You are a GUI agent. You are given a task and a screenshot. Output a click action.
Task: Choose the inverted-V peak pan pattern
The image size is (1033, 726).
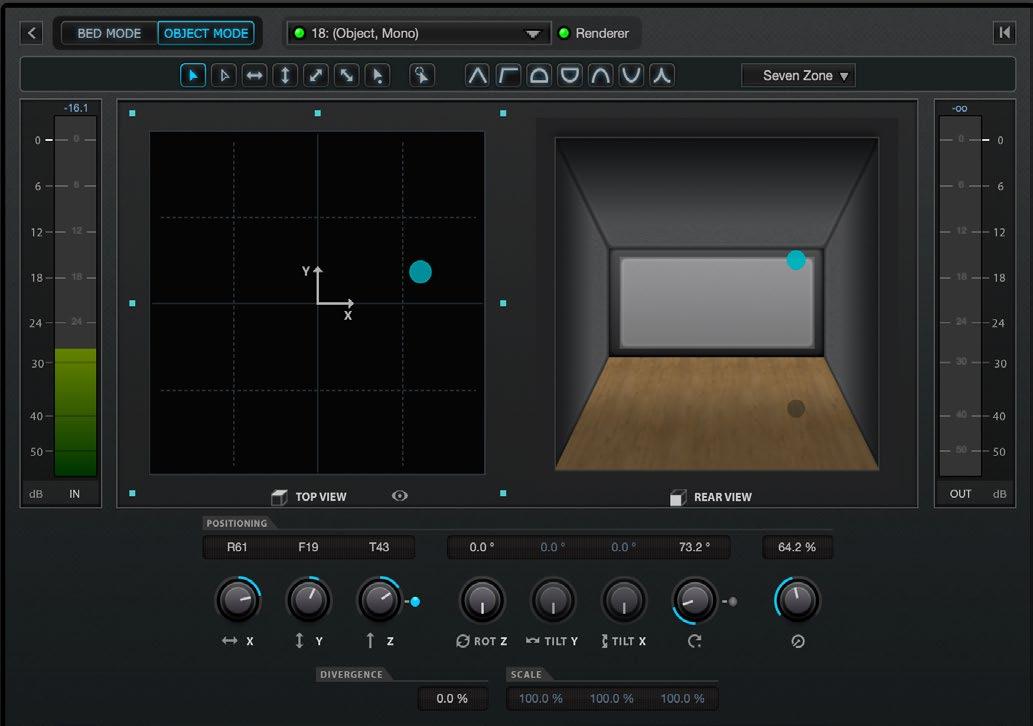478,76
